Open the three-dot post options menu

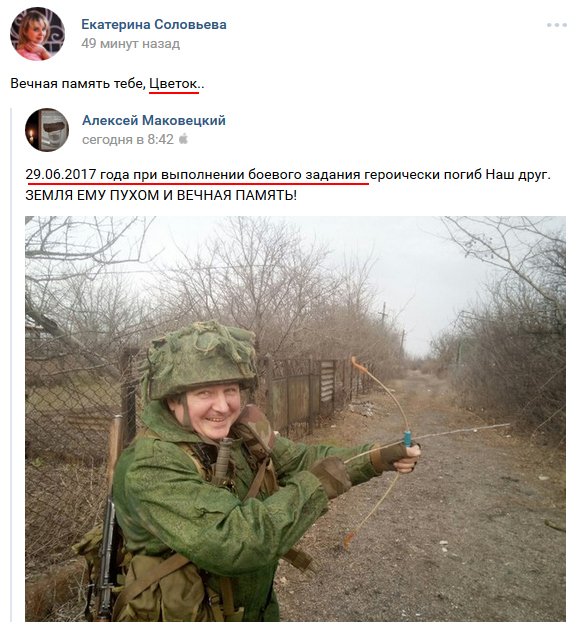point(556,25)
